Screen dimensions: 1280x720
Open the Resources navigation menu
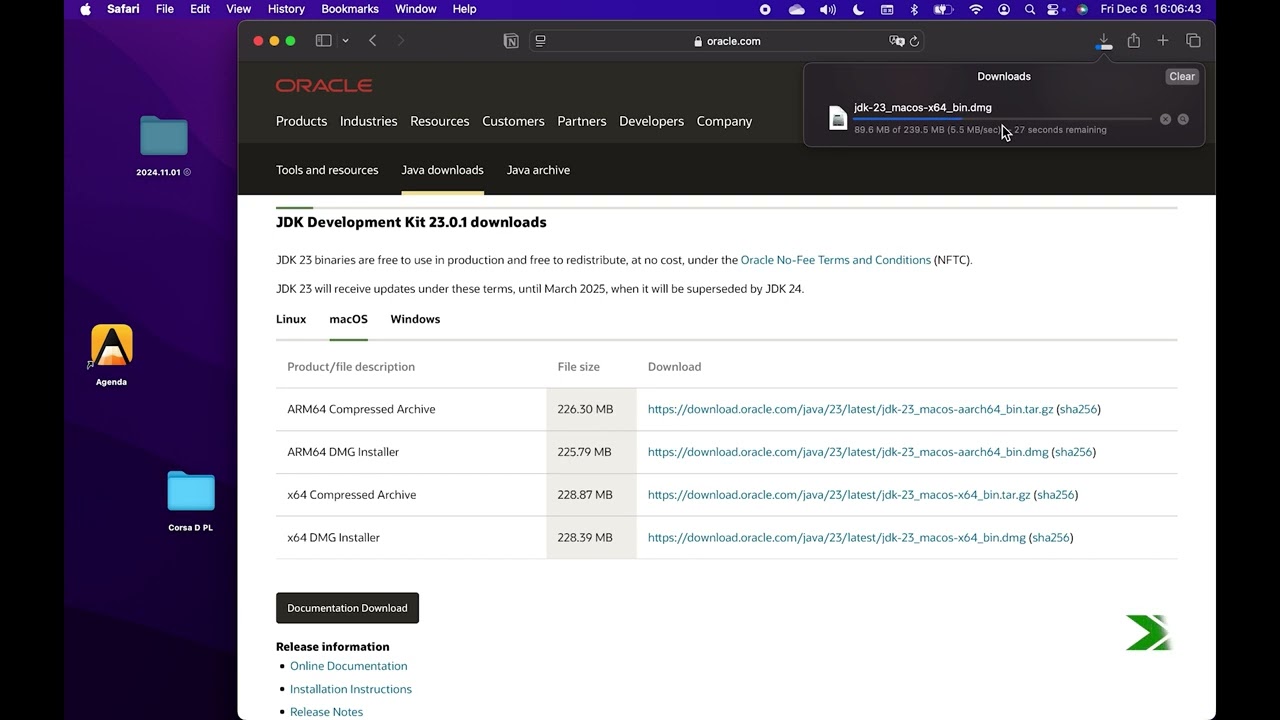click(439, 121)
